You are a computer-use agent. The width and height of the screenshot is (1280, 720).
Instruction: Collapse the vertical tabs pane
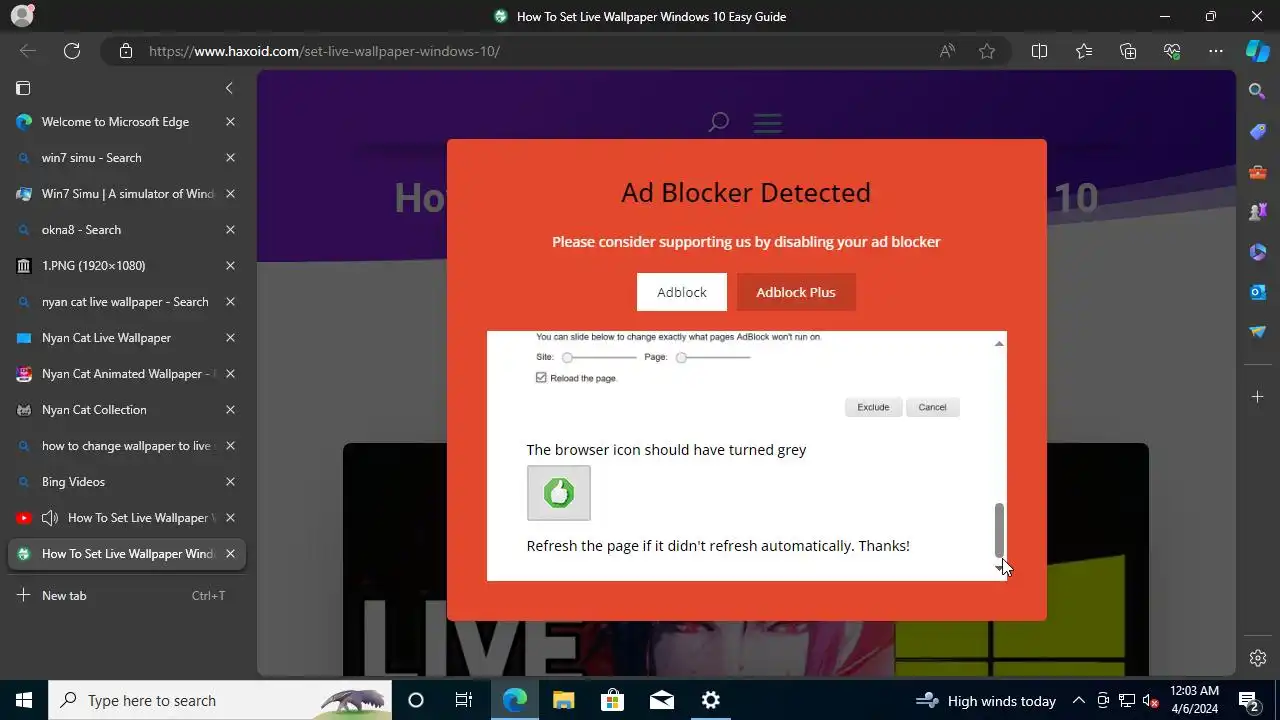(x=229, y=88)
